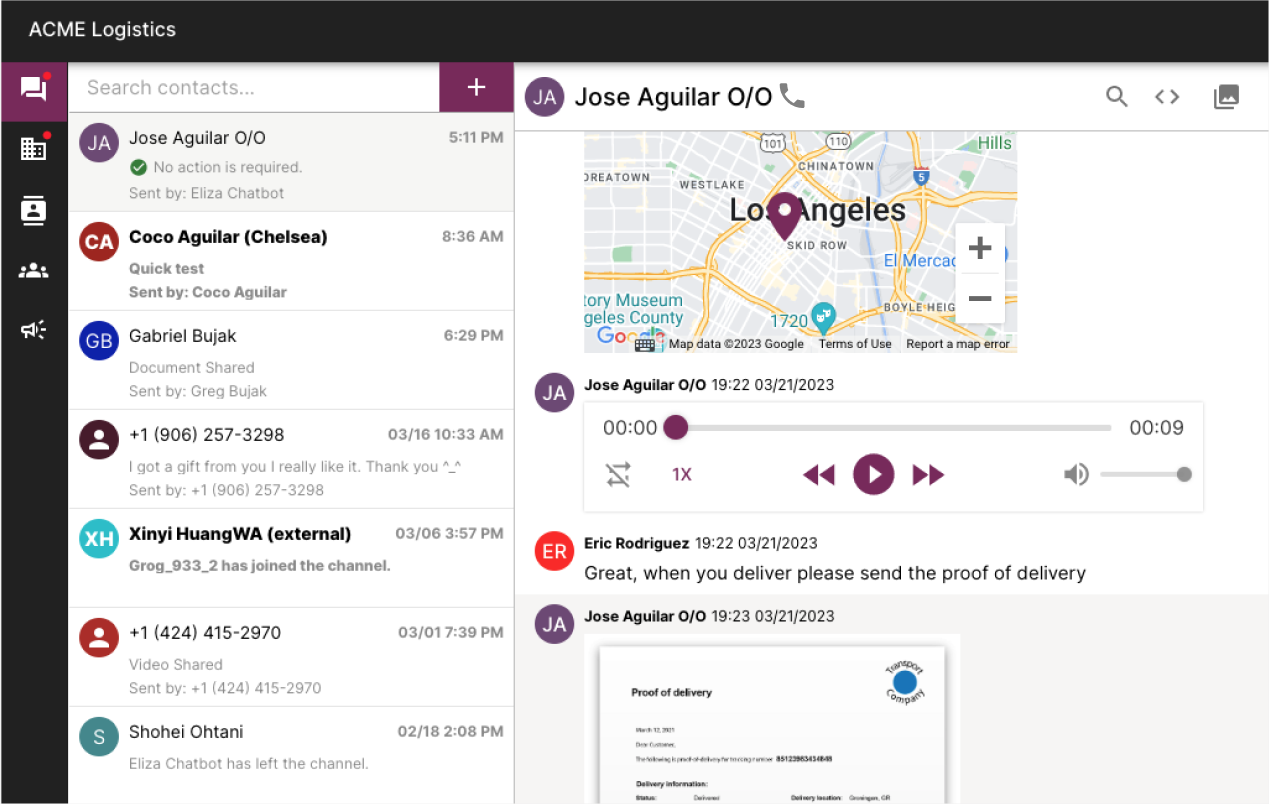Screen dimensions: 1269x804
Task: Click the CA avatar for Coco Aguilar
Action: click(x=99, y=242)
